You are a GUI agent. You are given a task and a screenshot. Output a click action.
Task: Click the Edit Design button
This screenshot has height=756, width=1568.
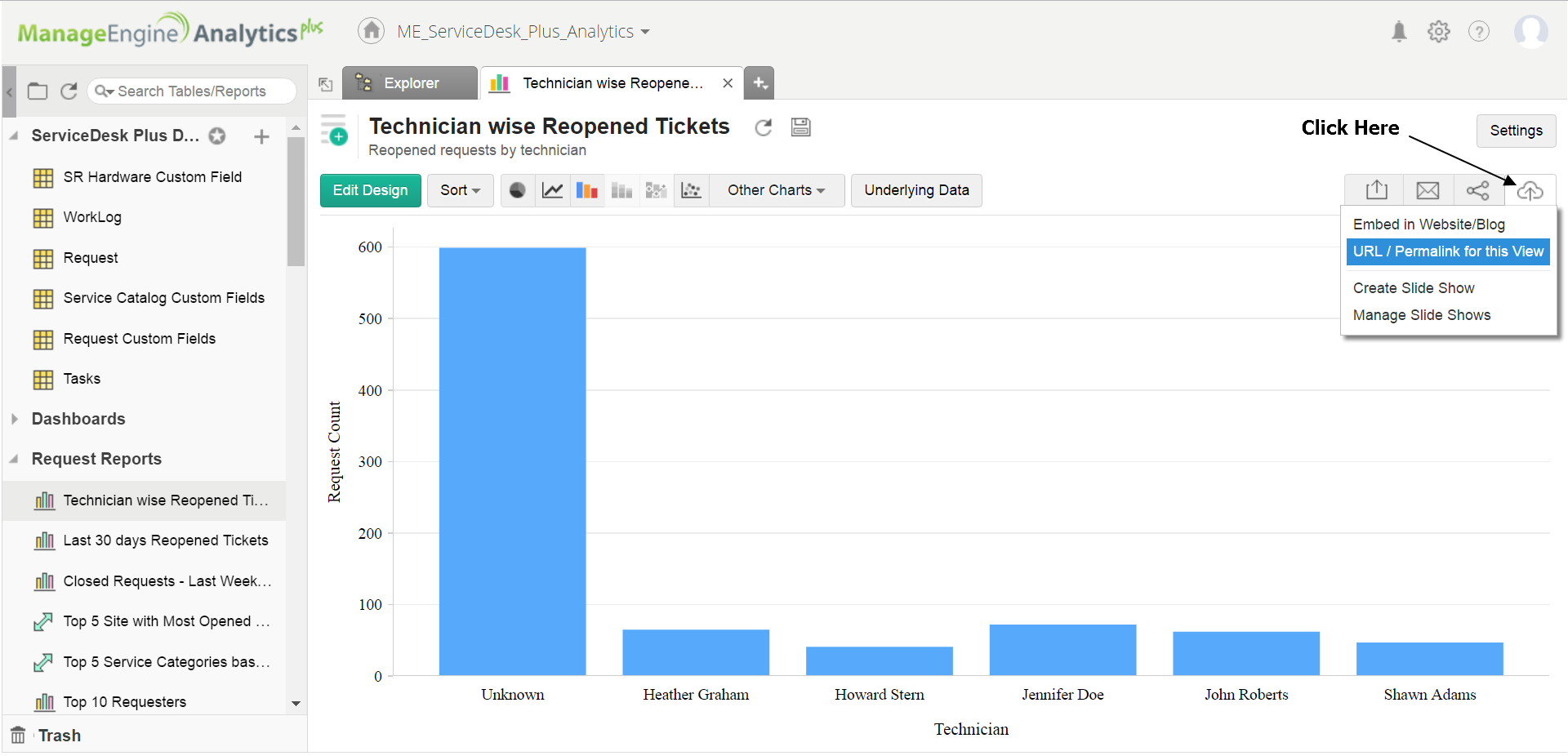(x=370, y=190)
